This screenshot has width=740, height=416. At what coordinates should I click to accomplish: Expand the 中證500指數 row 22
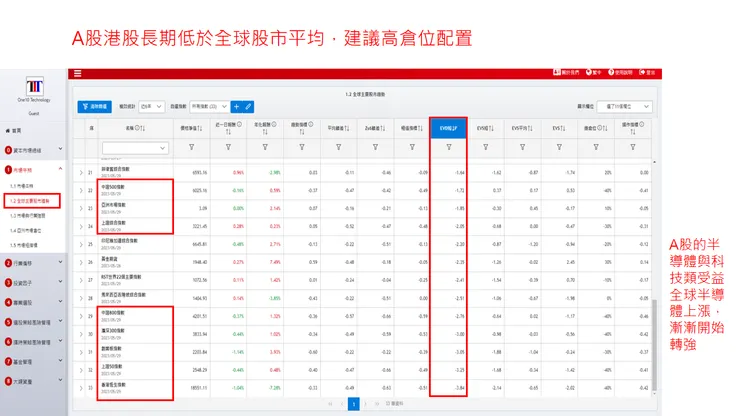point(81,191)
